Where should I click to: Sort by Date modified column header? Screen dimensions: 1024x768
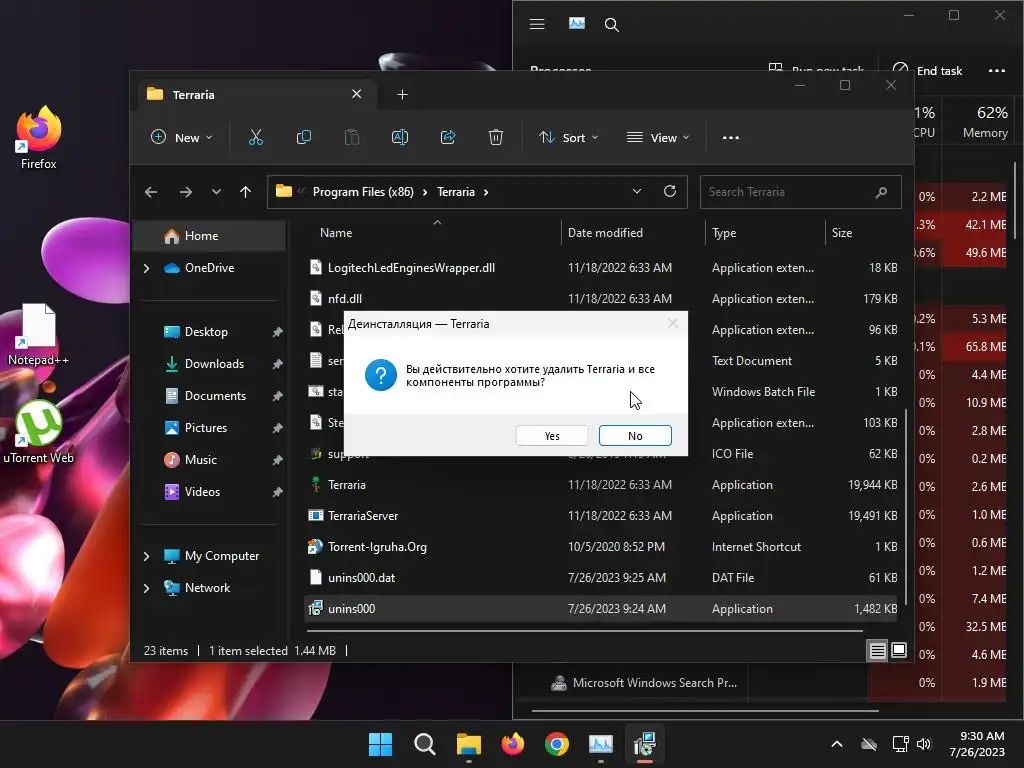(x=605, y=232)
